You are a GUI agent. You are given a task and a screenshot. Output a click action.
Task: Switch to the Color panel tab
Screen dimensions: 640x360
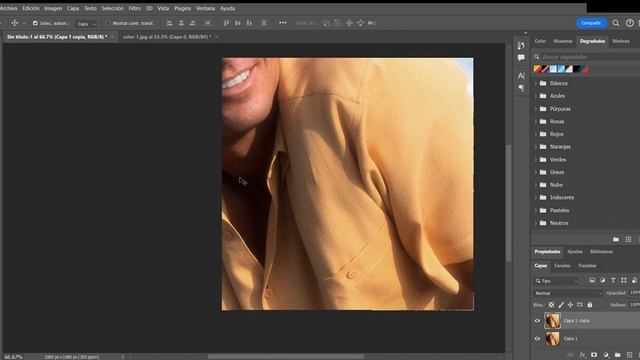coord(540,41)
